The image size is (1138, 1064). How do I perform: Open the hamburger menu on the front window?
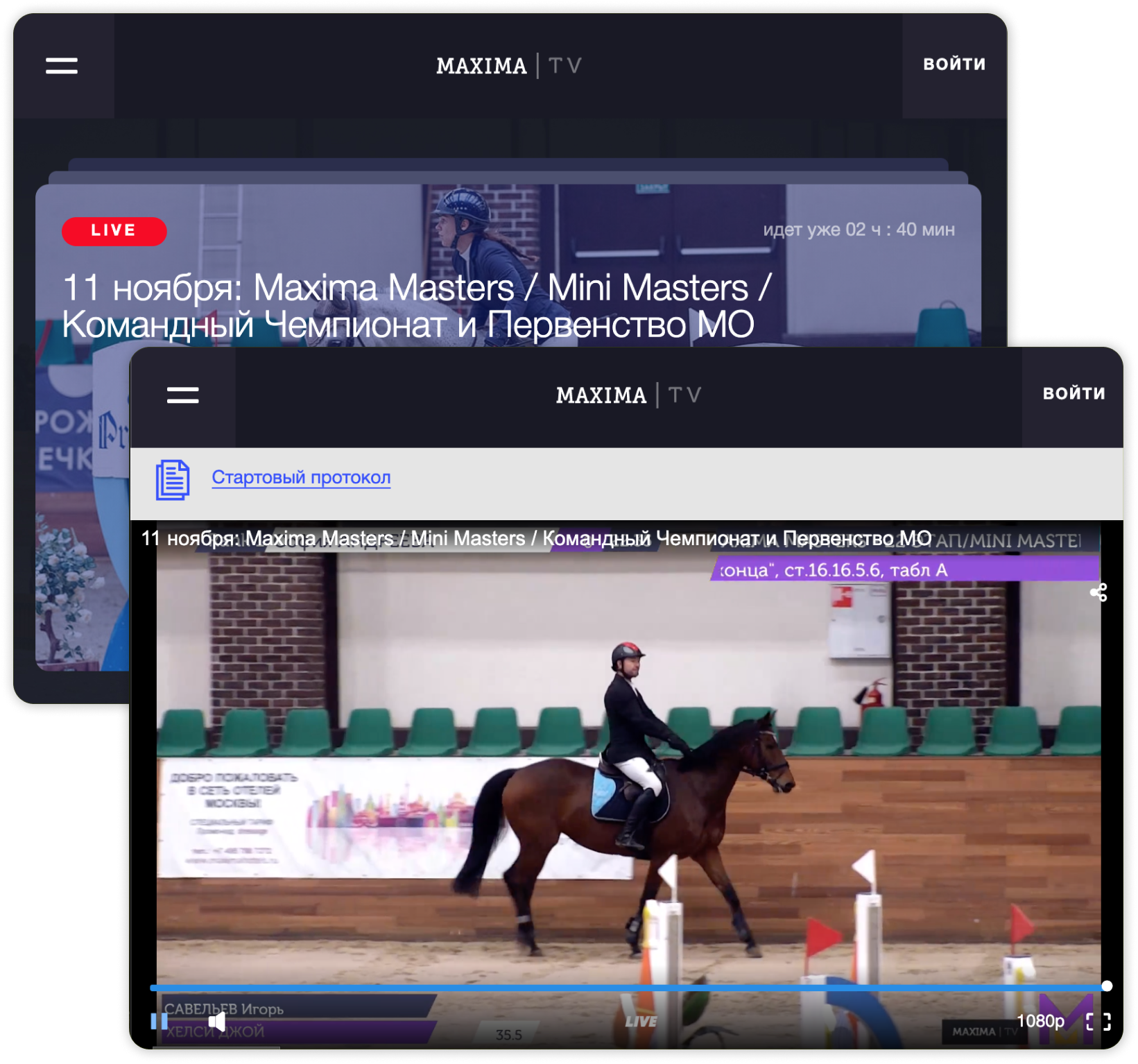183,394
